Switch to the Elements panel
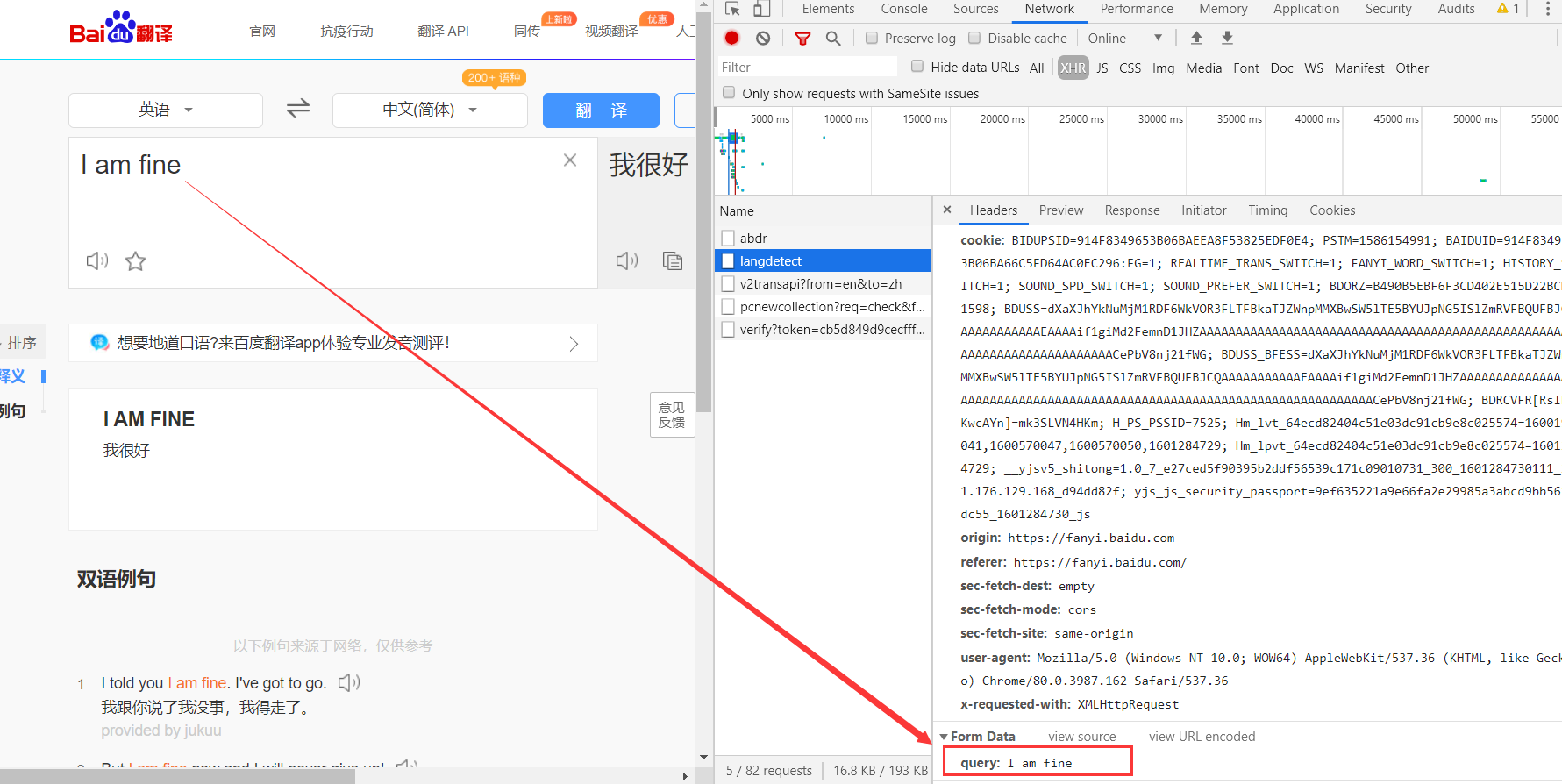The height and width of the screenshot is (784, 1562). click(828, 9)
